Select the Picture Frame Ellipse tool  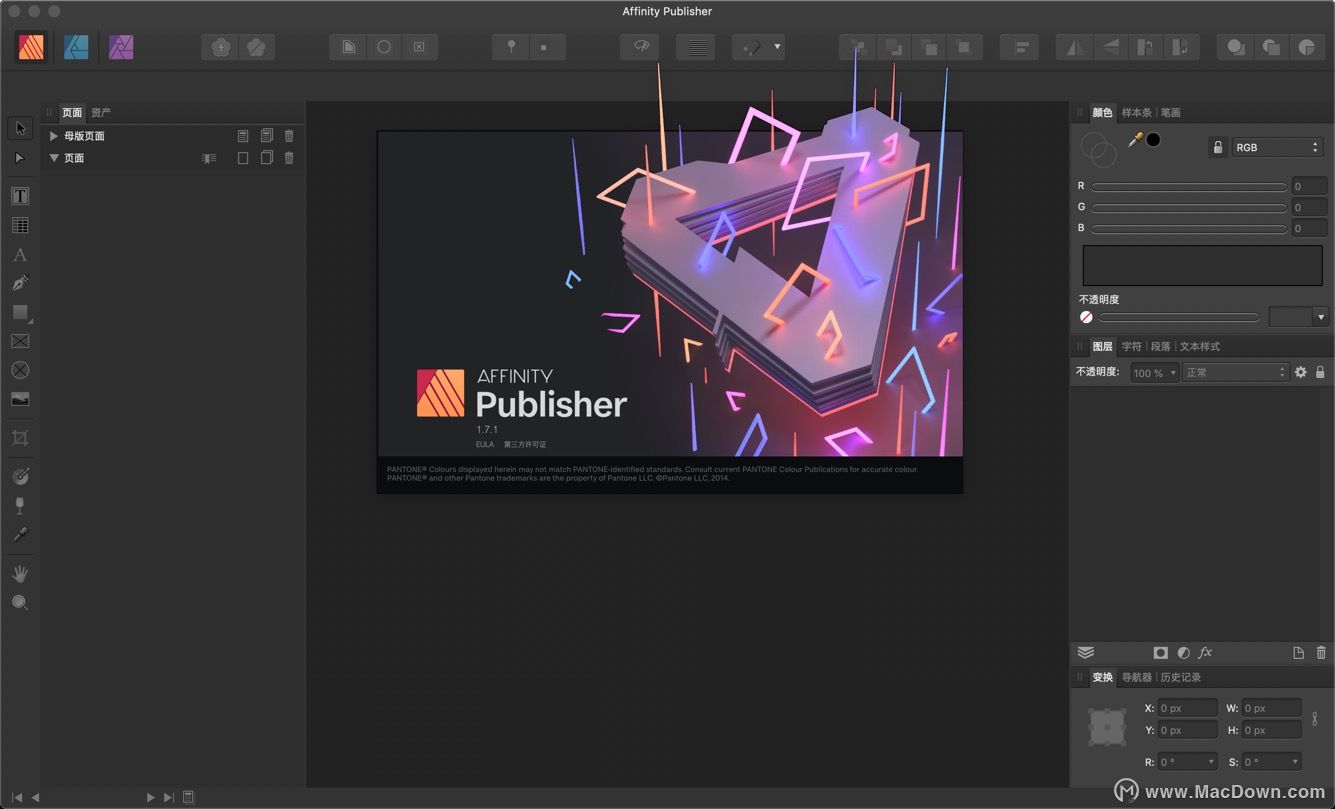pos(20,370)
